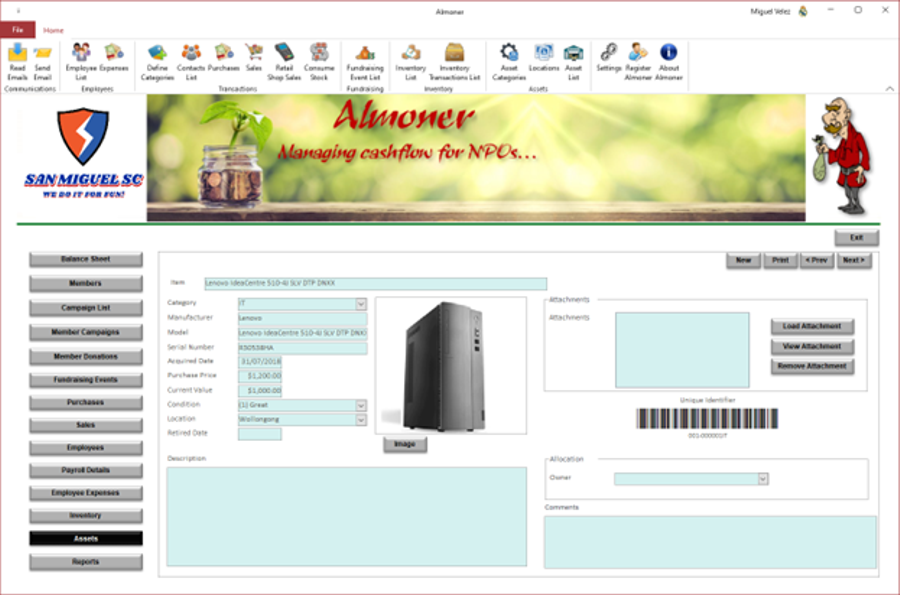900x595 pixels.
Task: Open the Sales ribbon icon
Action: [254, 58]
